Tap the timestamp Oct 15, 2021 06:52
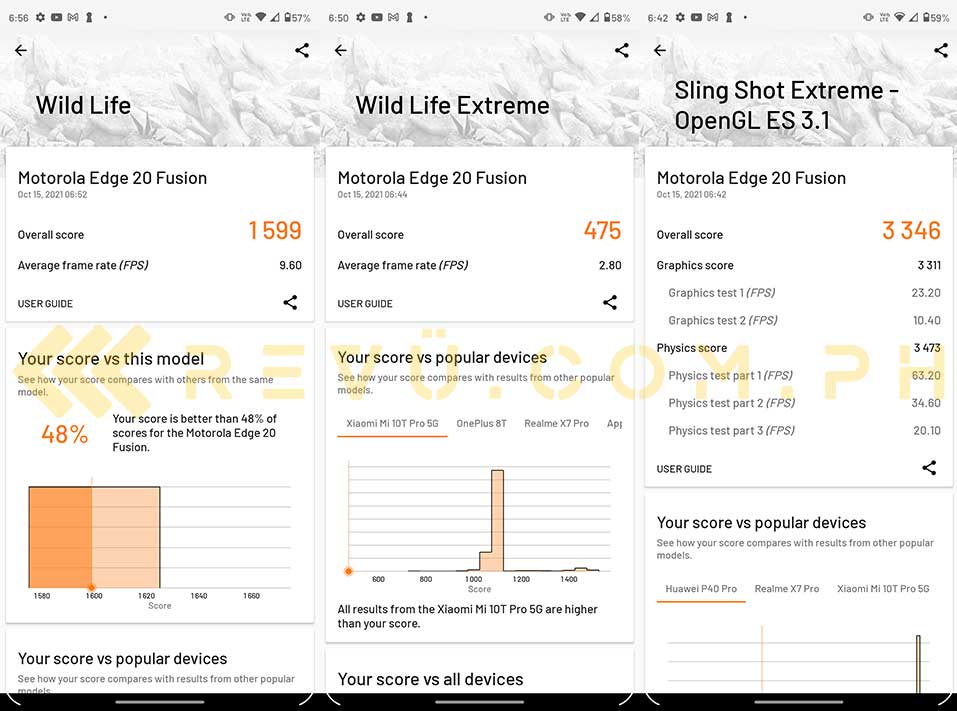The width and height of the screenshot is (957, 711). [x=52, y=195]
